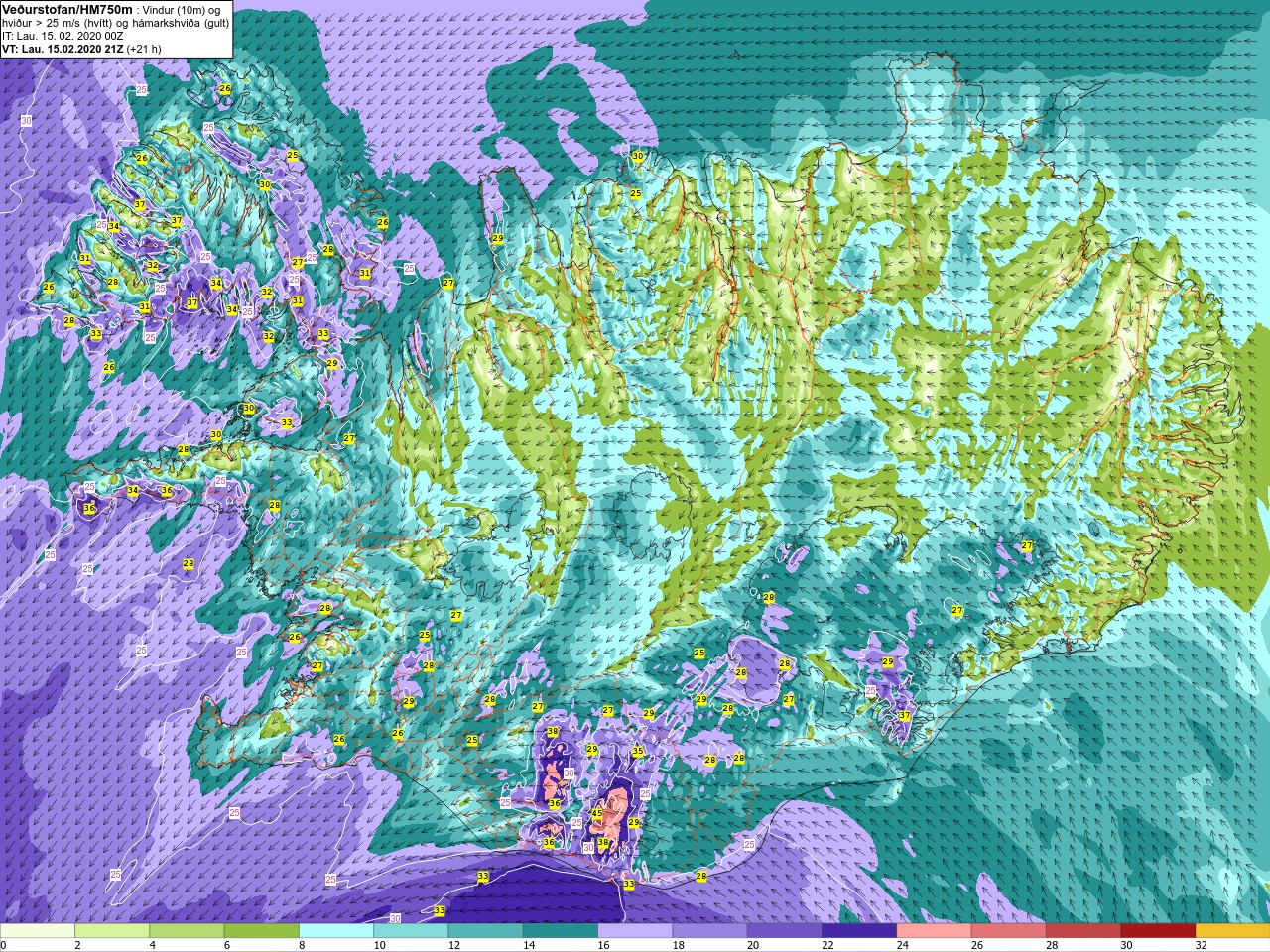
Task: Select the 'IT: Lau. 15. 02. 2020 00Z' line
Action: click(63, 36)
